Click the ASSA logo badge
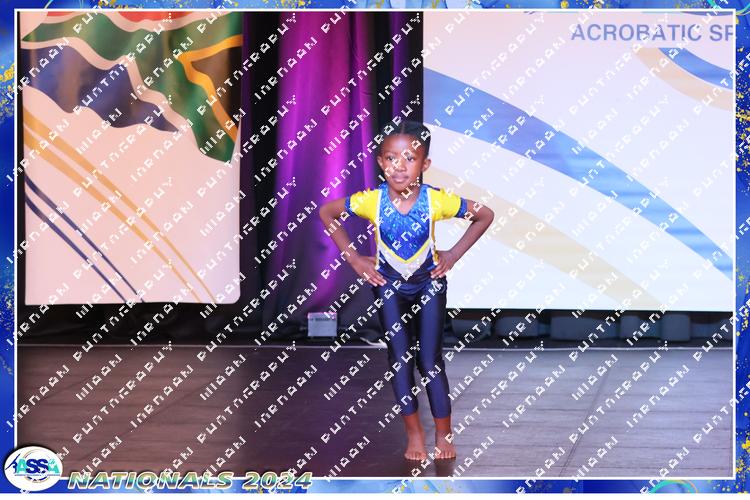Image resolution: width=750 pixels, height=500 pixels. [x=33, y=469]
